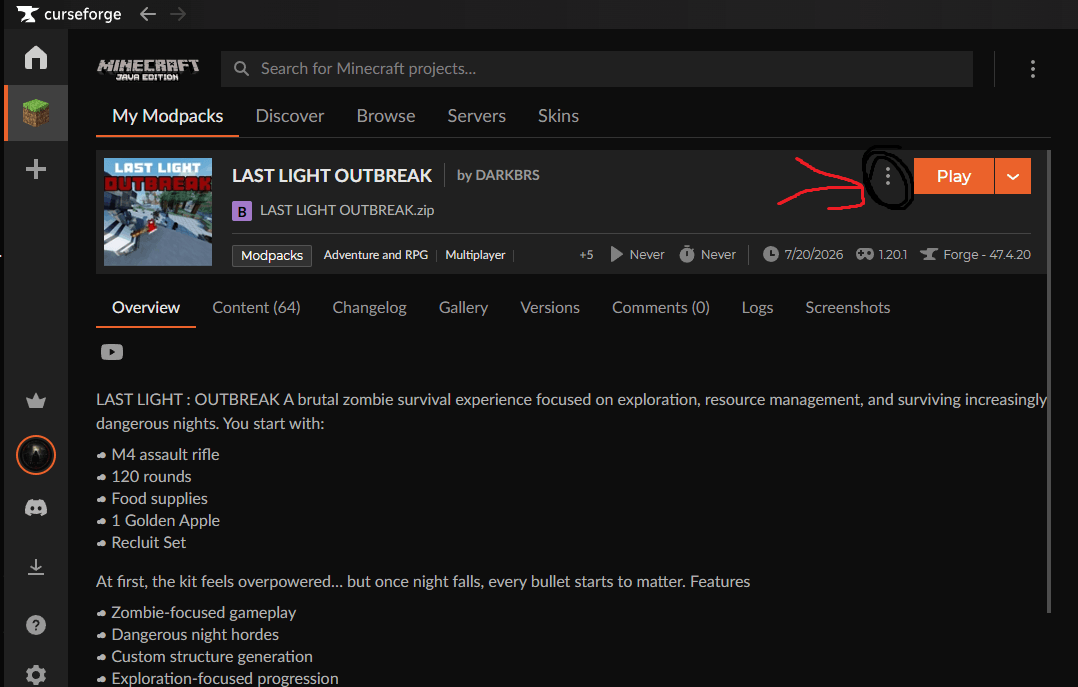Open the Content (64) tab
The image size is (1078, 687).
pyautogui.click(x=256, y=308)
